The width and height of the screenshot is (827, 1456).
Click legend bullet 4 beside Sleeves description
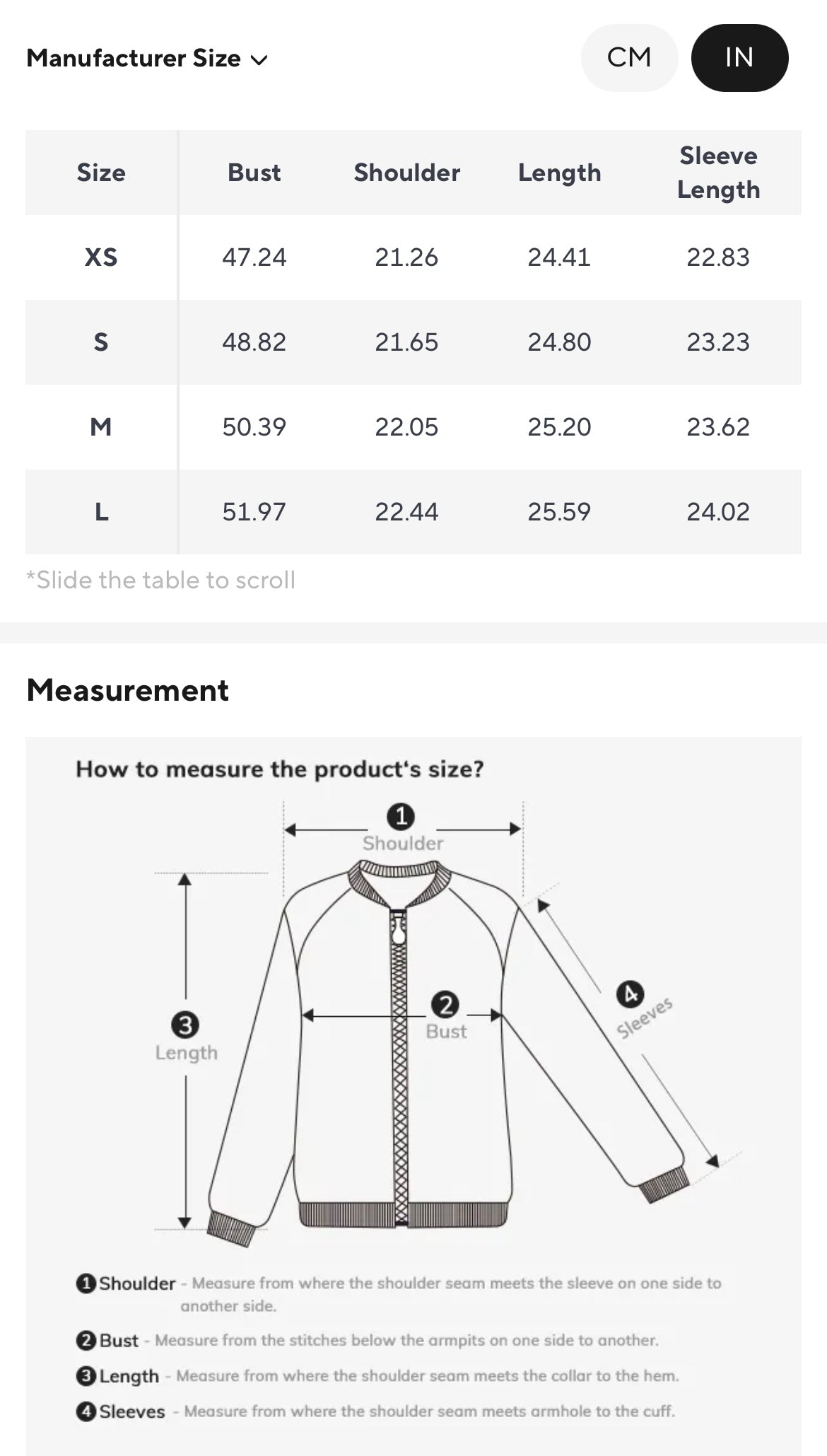(x=86, y=1411)
